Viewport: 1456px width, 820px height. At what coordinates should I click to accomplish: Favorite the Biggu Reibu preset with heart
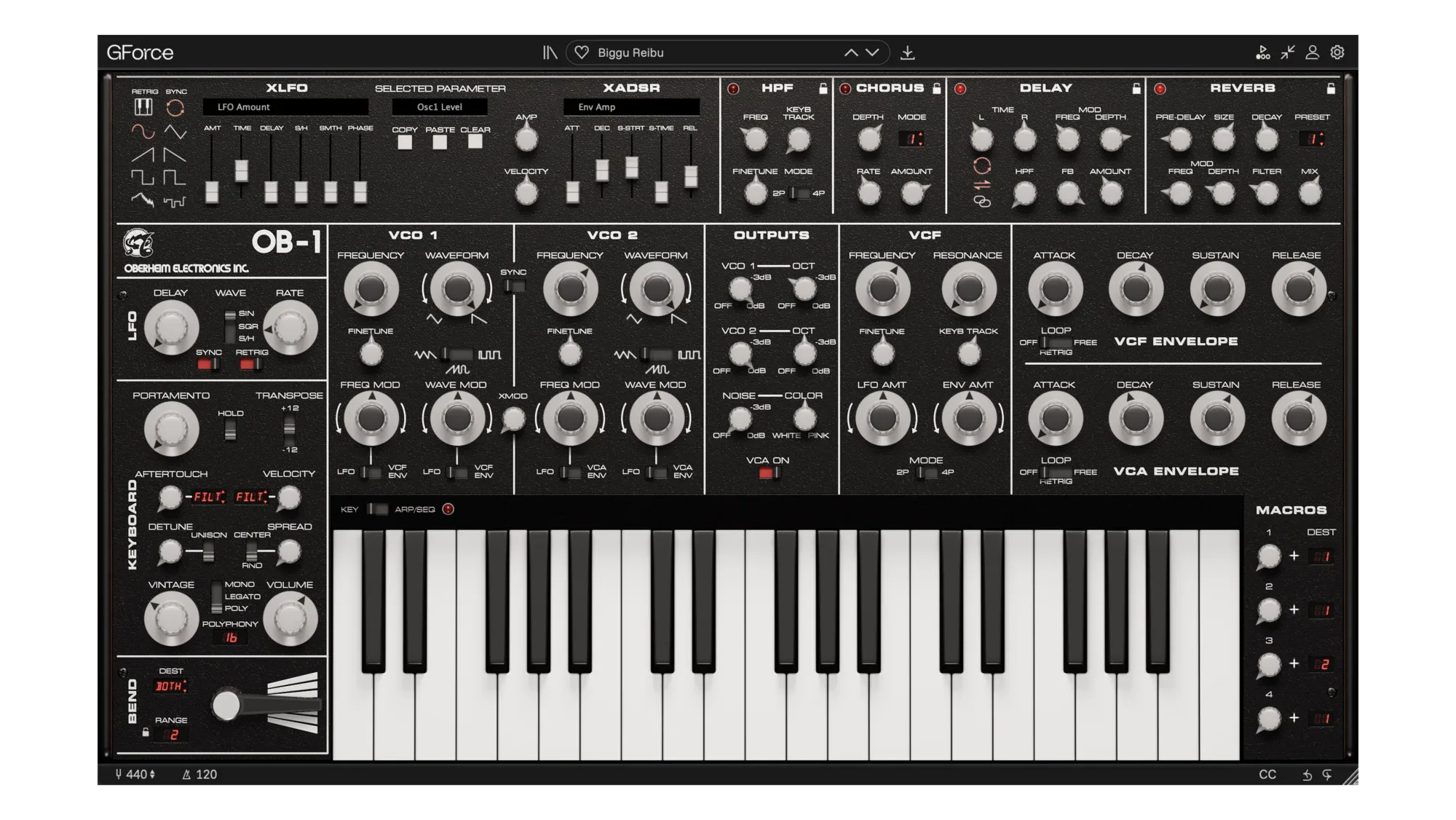click(x=582, y=52)
